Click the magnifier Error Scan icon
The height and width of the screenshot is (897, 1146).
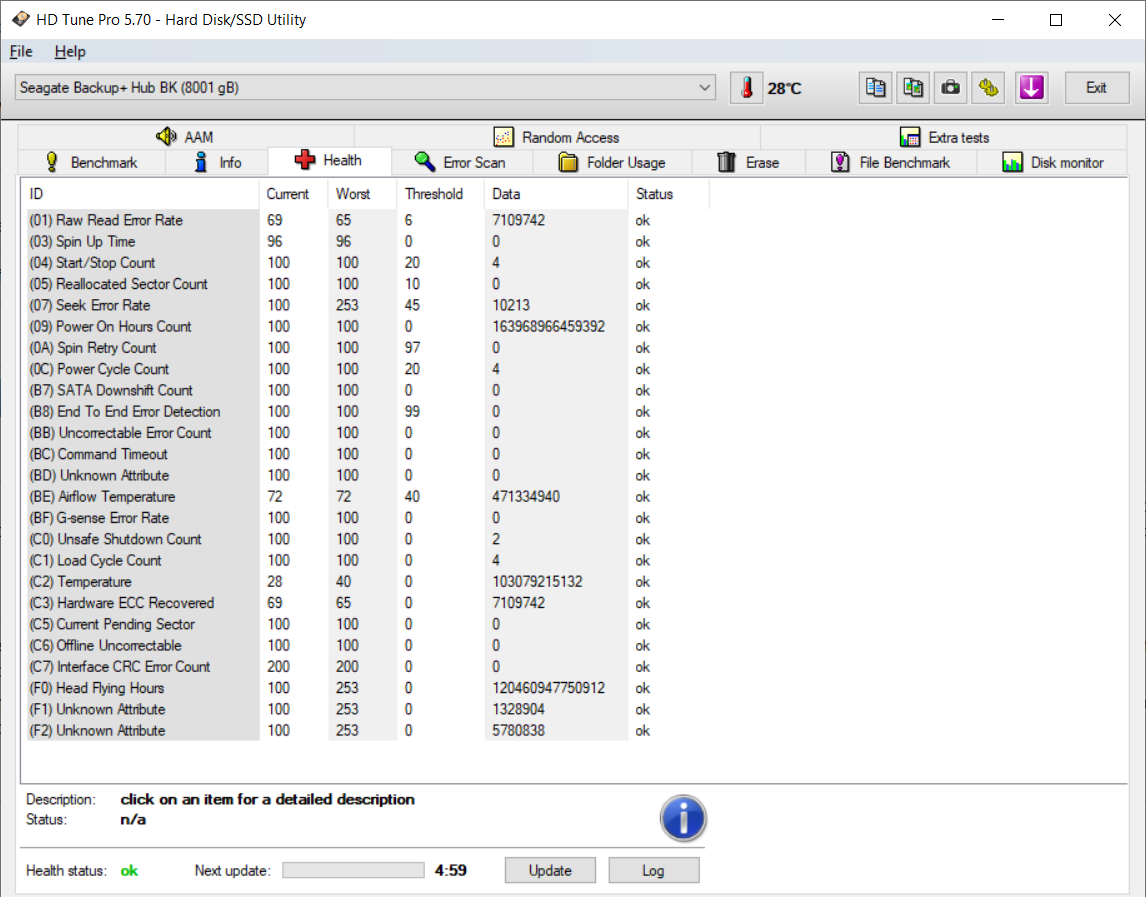(x=425, y=162)
